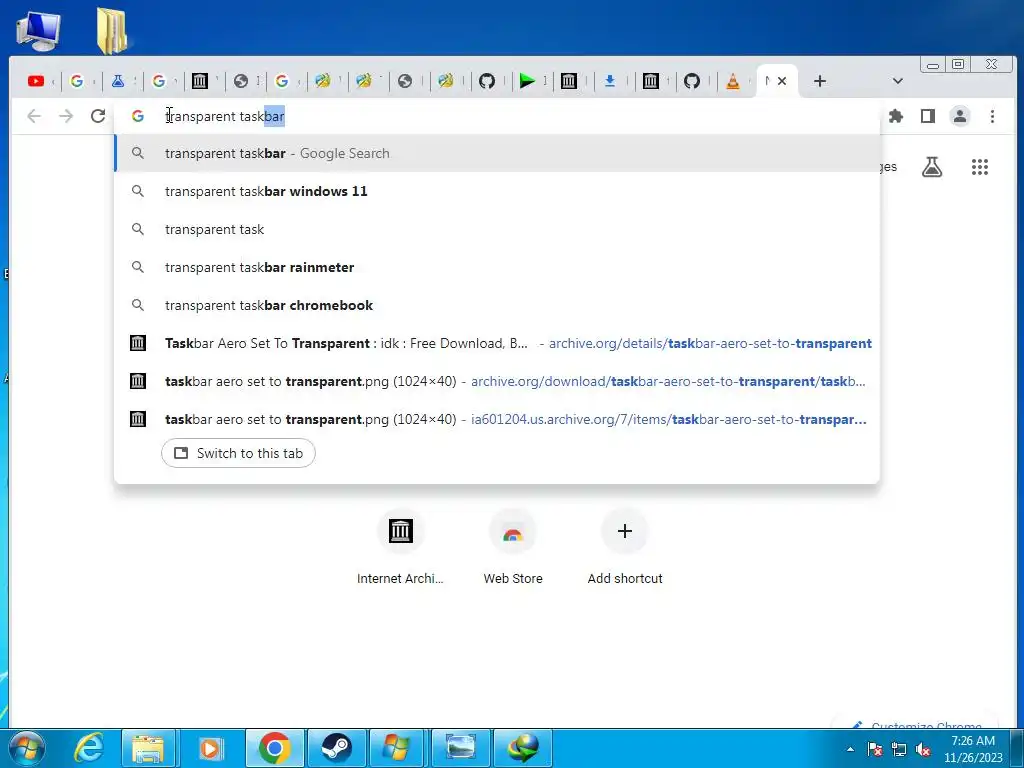Image resolution: width=1024 pixels, height=768 pixels.
Task: Open archive.org/download taskbar png suggestion
Action: pyautogui.click(x=497, y=381)
